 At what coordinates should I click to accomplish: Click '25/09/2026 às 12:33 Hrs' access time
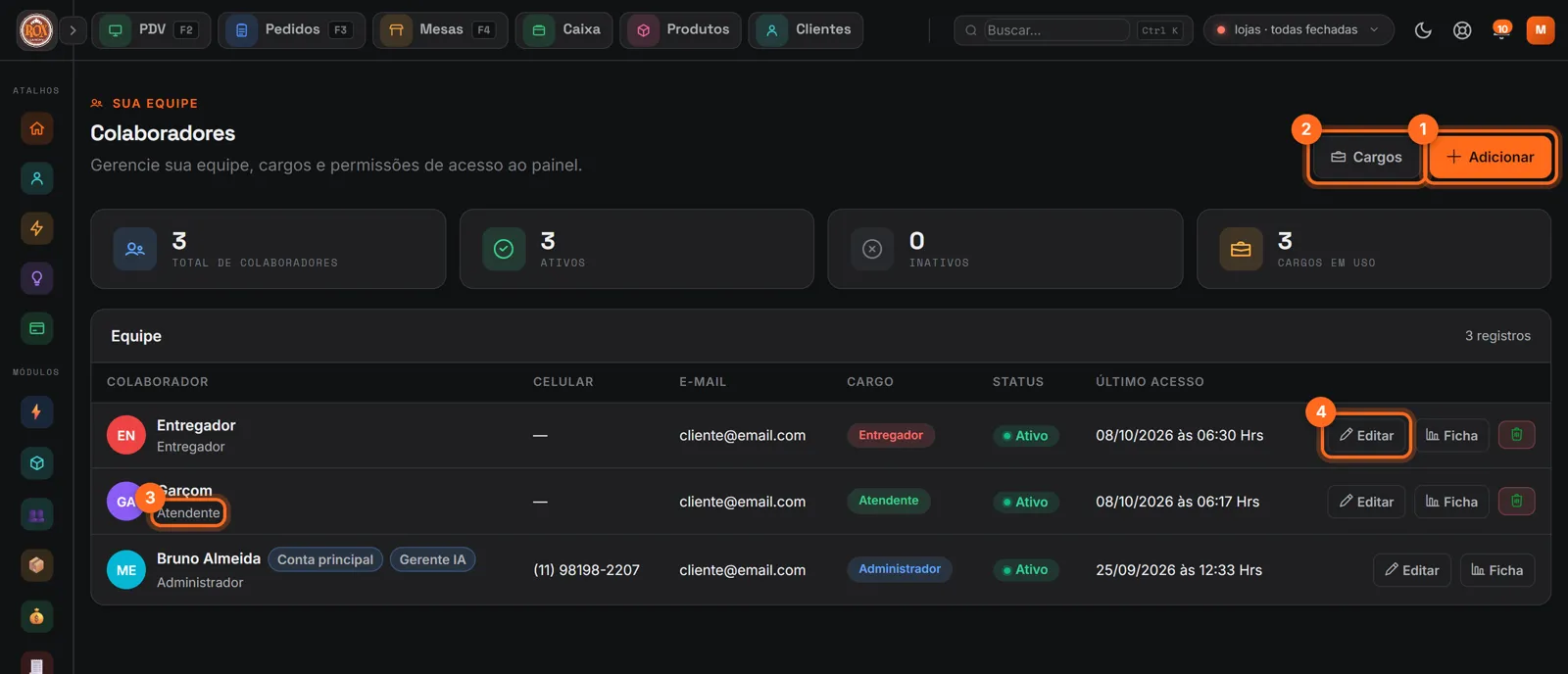click(x=1179, y=570)
